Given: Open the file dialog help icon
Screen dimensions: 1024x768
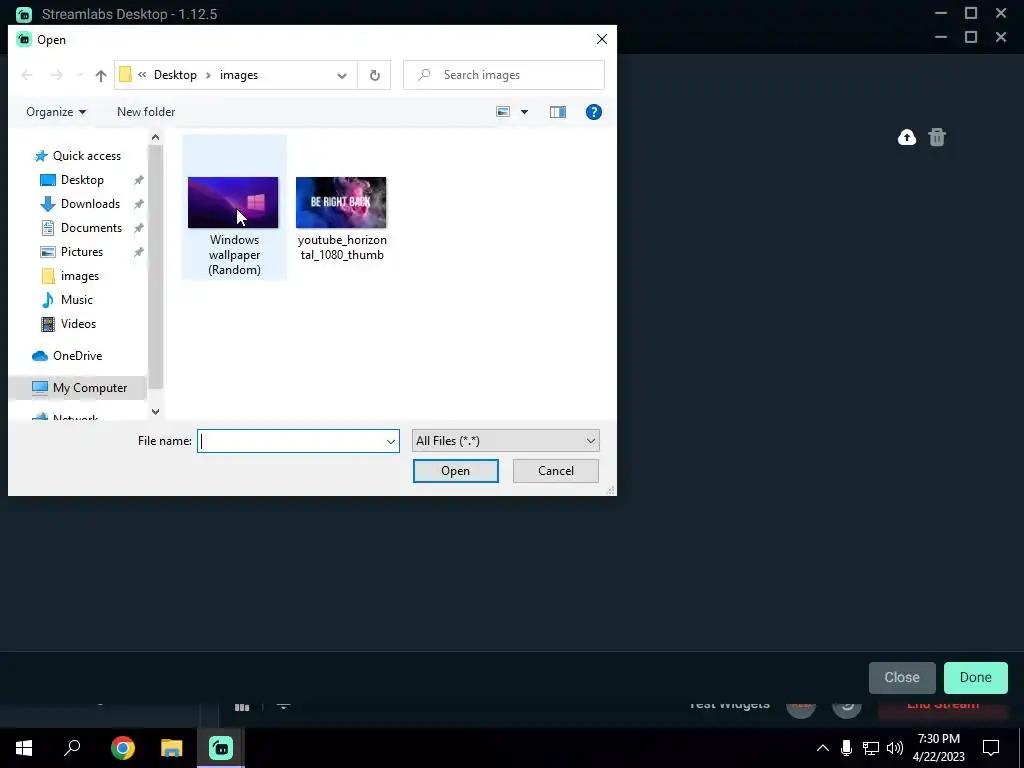Looking at the screenshot, I should [x=594, y=112].
